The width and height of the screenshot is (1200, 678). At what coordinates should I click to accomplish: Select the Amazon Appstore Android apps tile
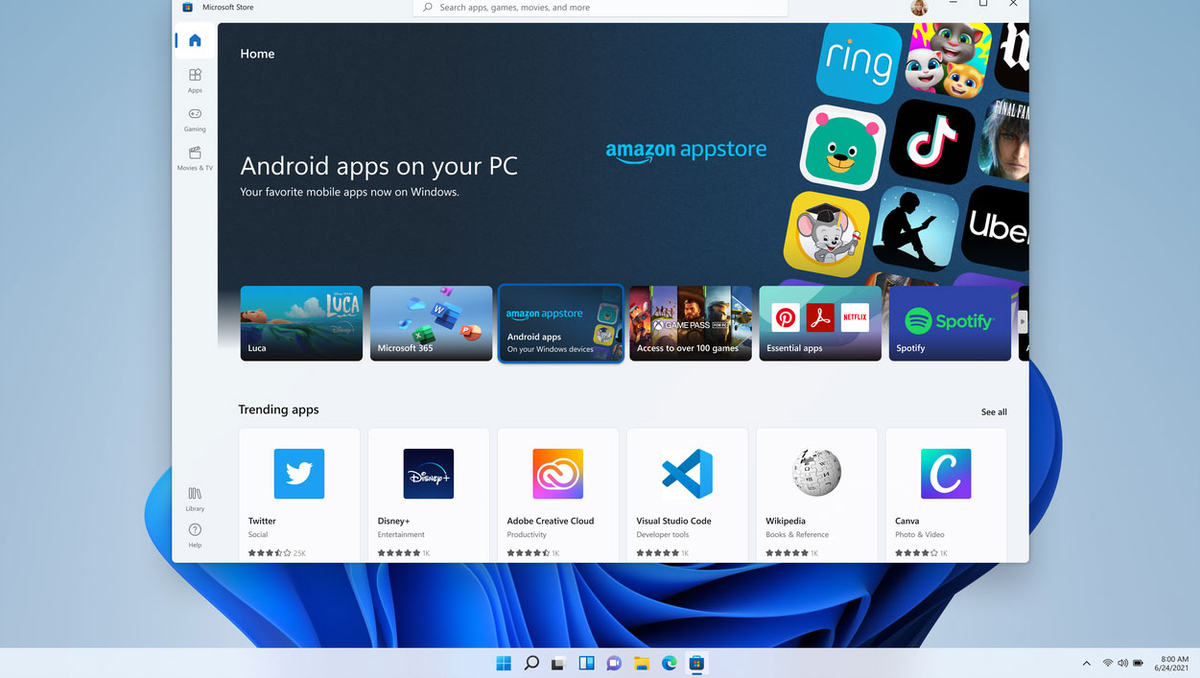pos(561,323)
